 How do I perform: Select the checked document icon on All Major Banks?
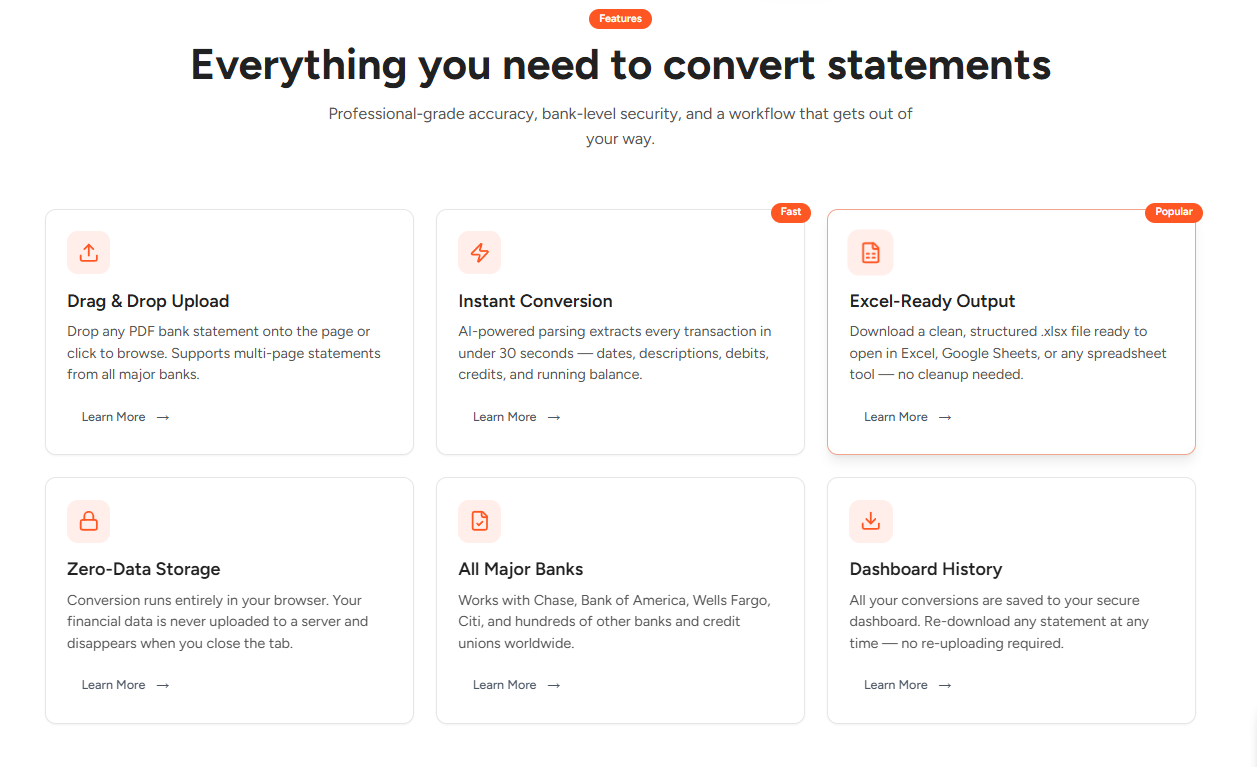point(479,521)
